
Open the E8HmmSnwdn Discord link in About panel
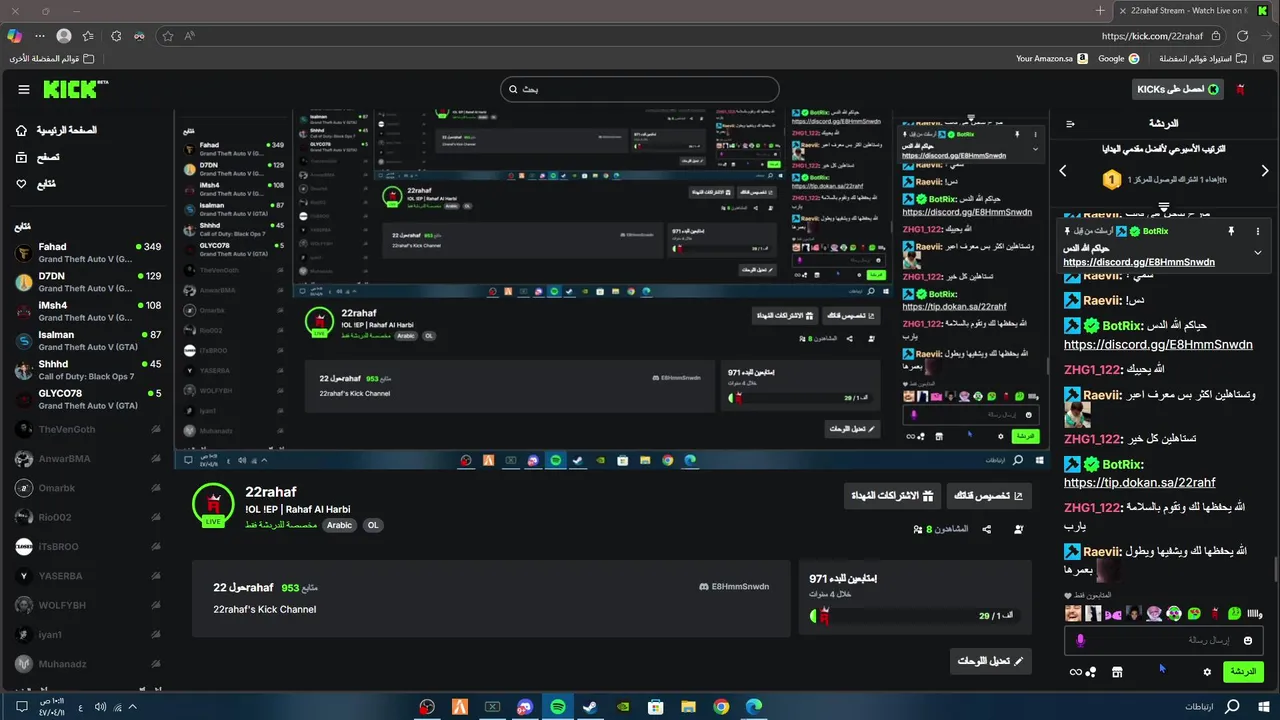734,587
